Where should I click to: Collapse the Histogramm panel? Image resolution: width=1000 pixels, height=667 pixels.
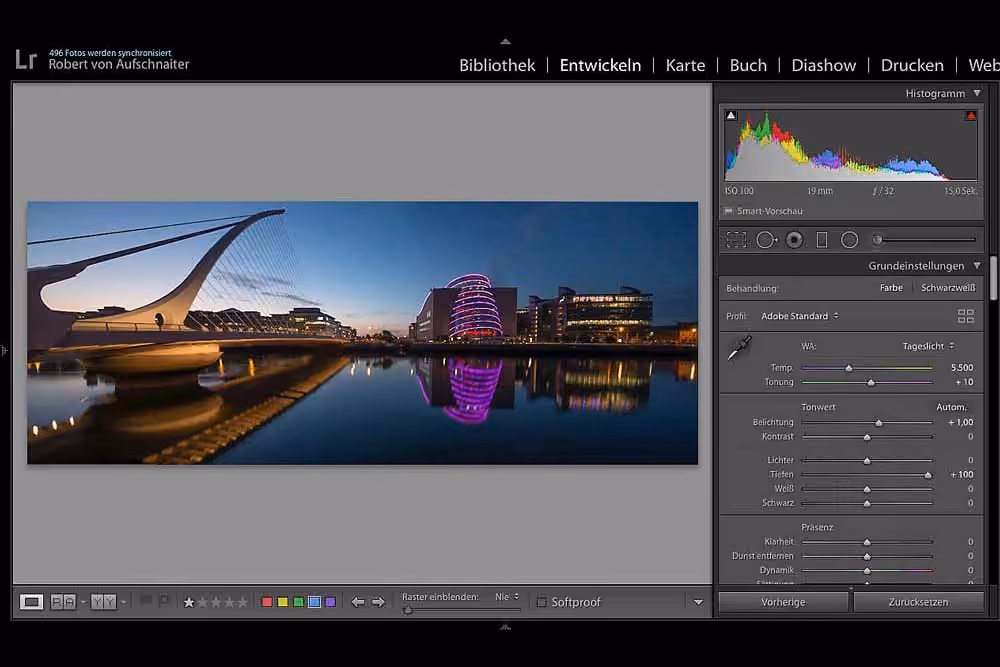coord(976,93)
